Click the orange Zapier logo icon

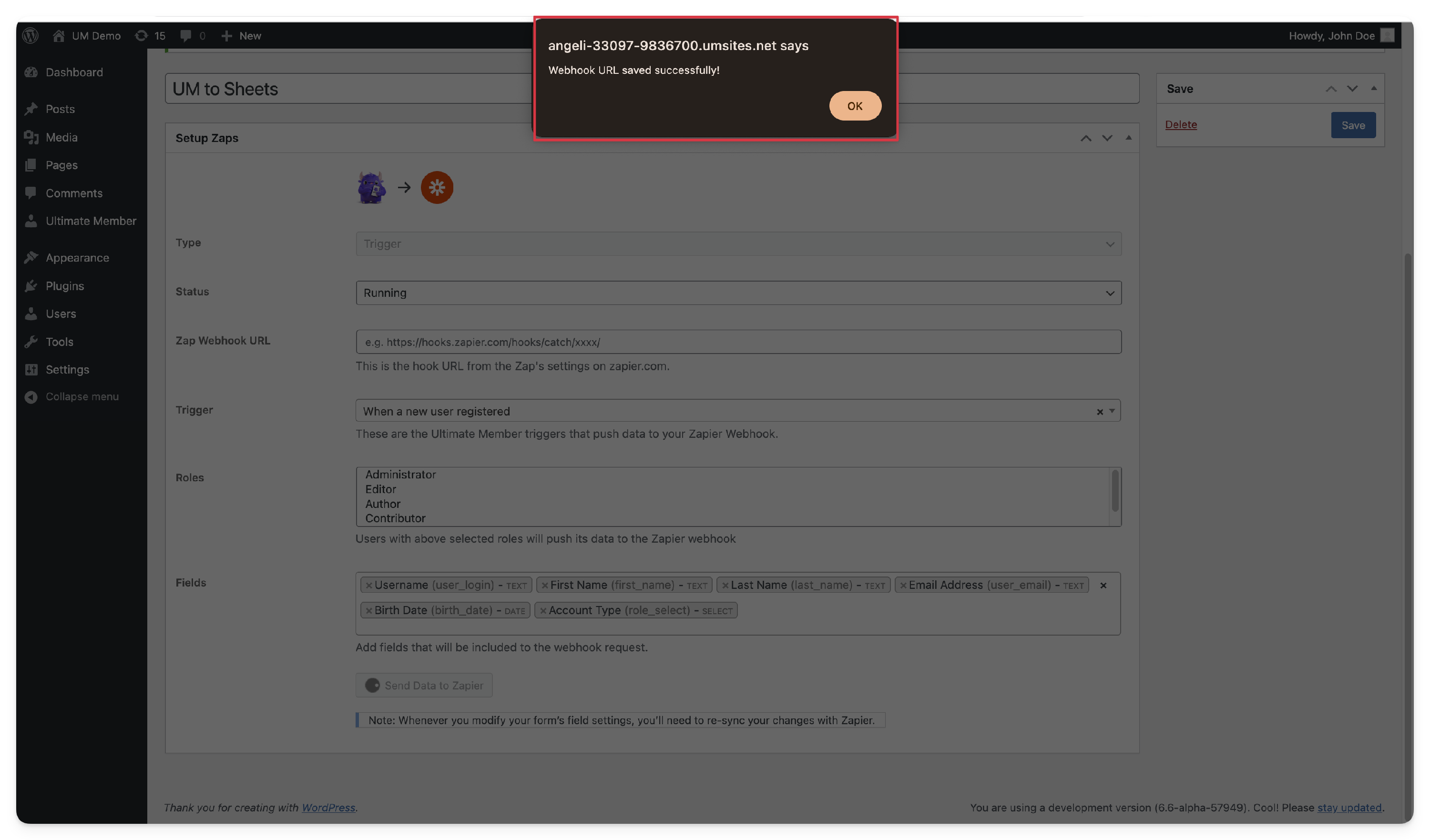[436, 188]
